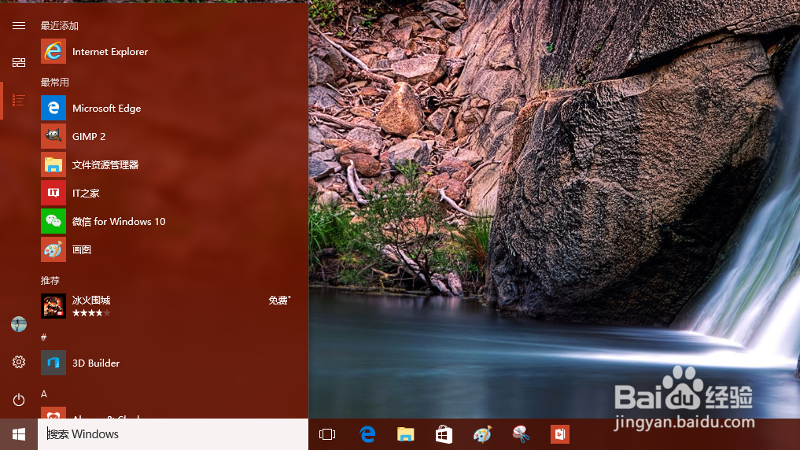Viewport: 800px width, 450px height.
Task: Click the Task View taskbar button
Action: (x=327, y=434)
